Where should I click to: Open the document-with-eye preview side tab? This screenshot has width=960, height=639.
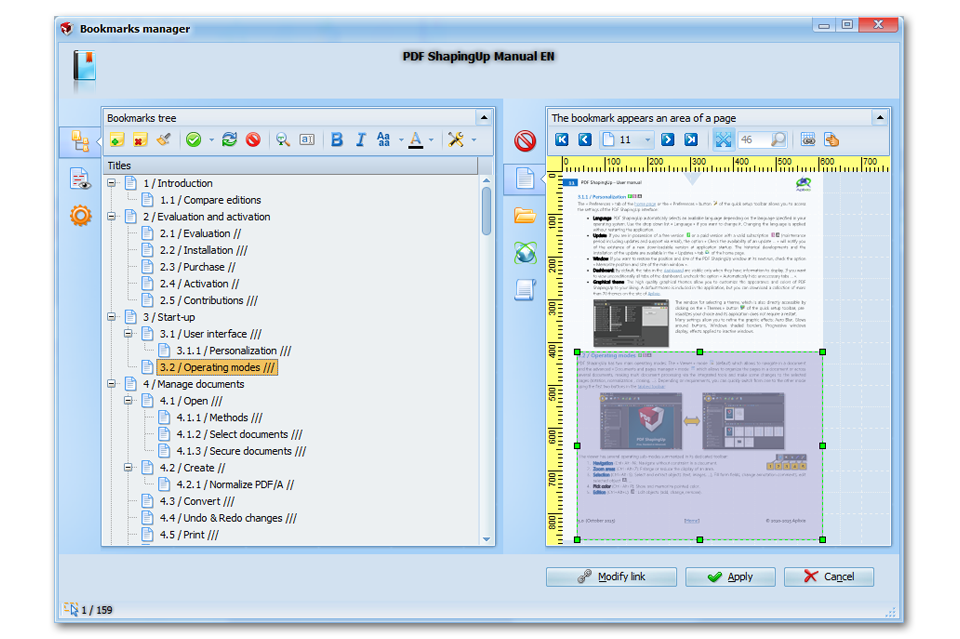(80, 179)
